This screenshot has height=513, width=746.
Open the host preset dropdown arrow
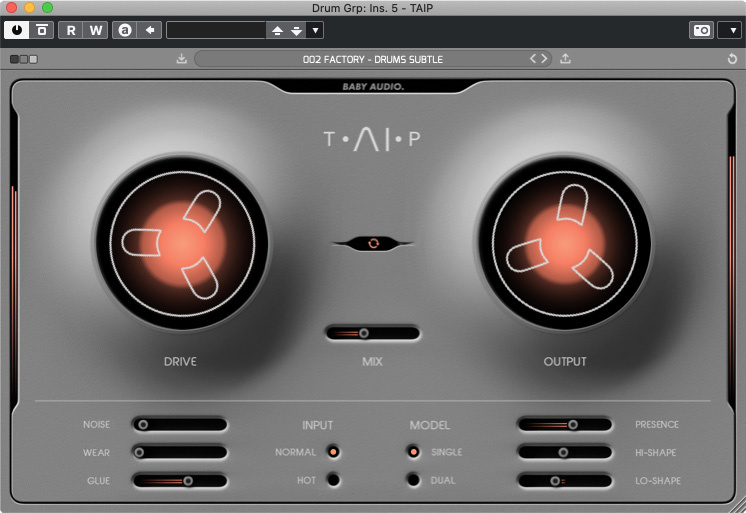(x=315, y=30)
